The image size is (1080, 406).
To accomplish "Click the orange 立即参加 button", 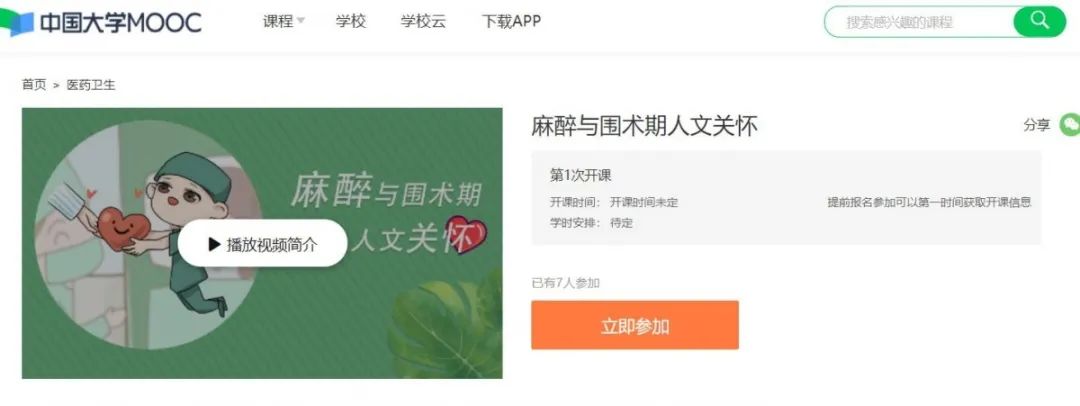I will (634, 325).
